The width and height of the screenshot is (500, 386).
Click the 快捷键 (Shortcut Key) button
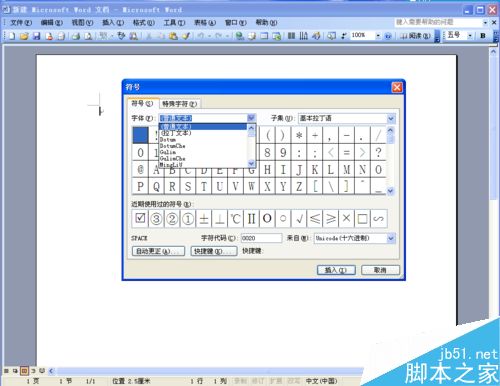(x=214, y=251)
